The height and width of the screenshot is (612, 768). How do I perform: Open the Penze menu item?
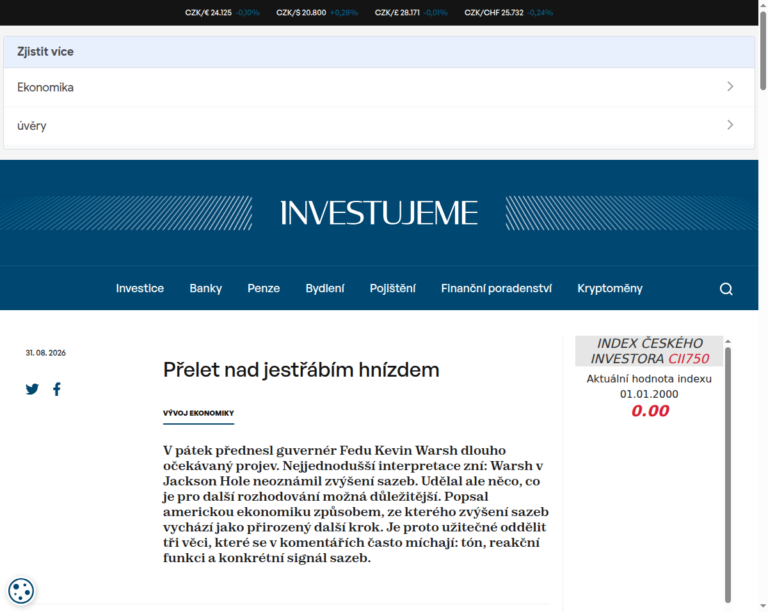pyautogui.click(x=264, y=288)
